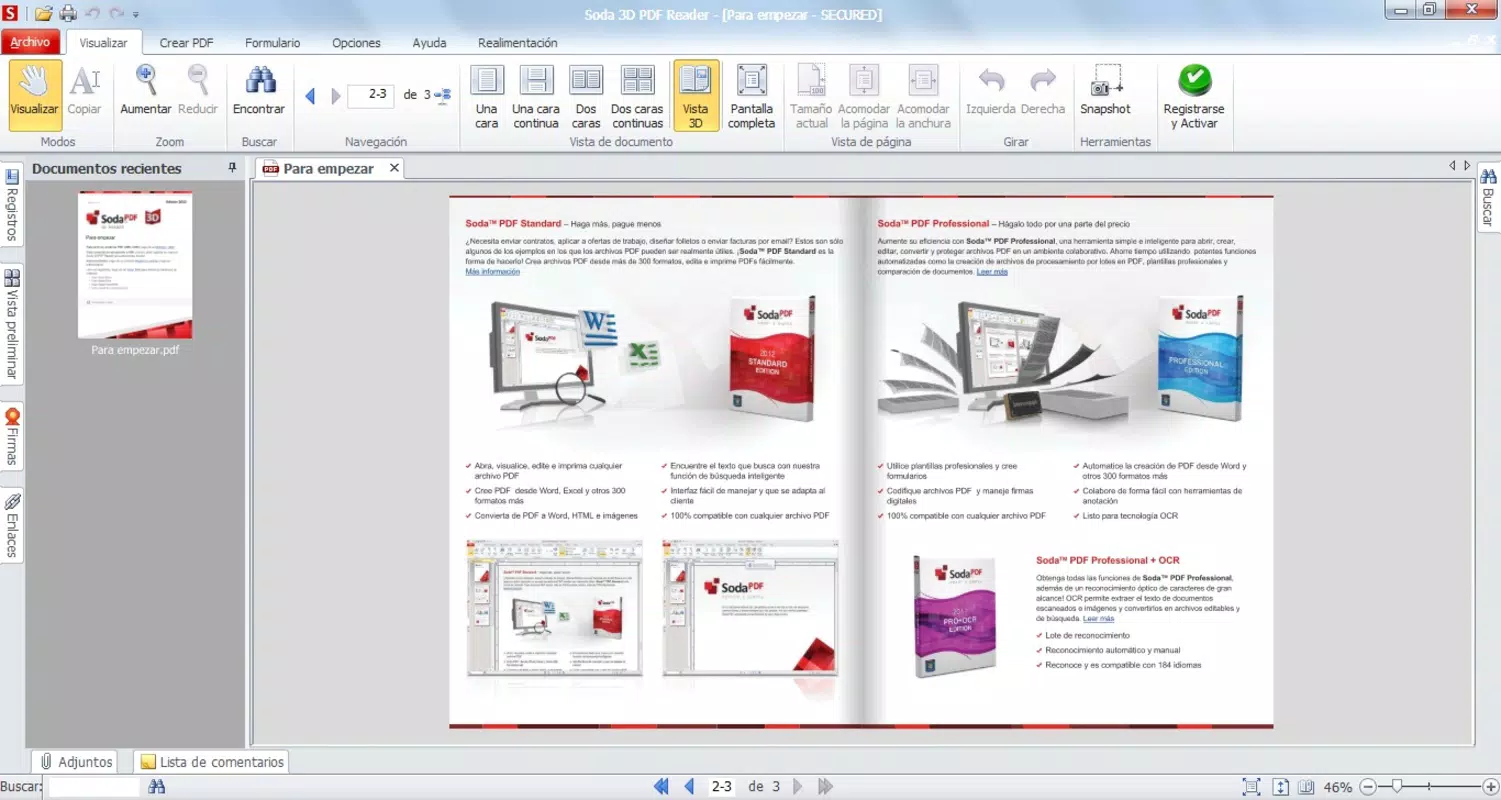Go to previous page in ribbon navigation
The image size is (1501, 800).
[310, 96]
